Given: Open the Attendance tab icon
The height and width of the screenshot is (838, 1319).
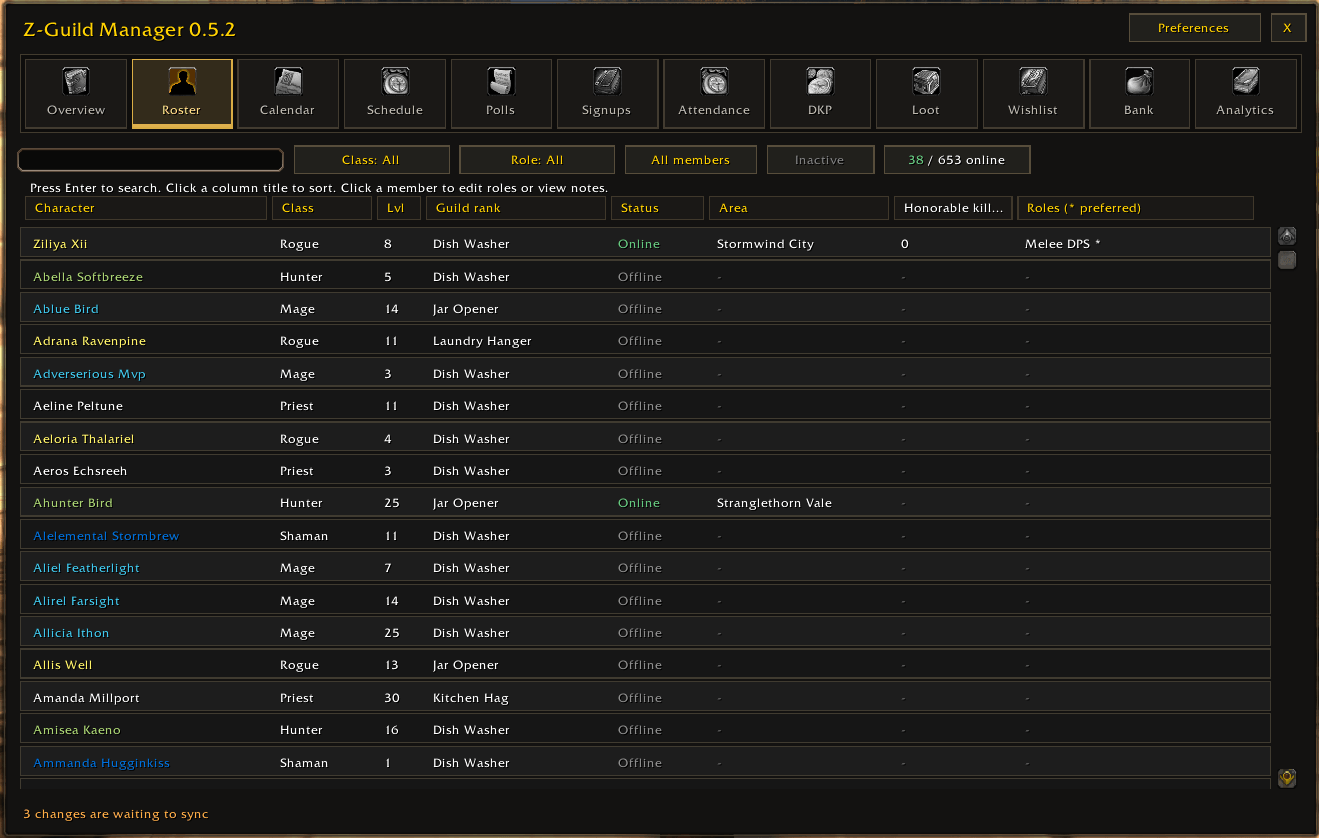Looking at the screenshot, I should pyautogui.click(x=714, y=82).
